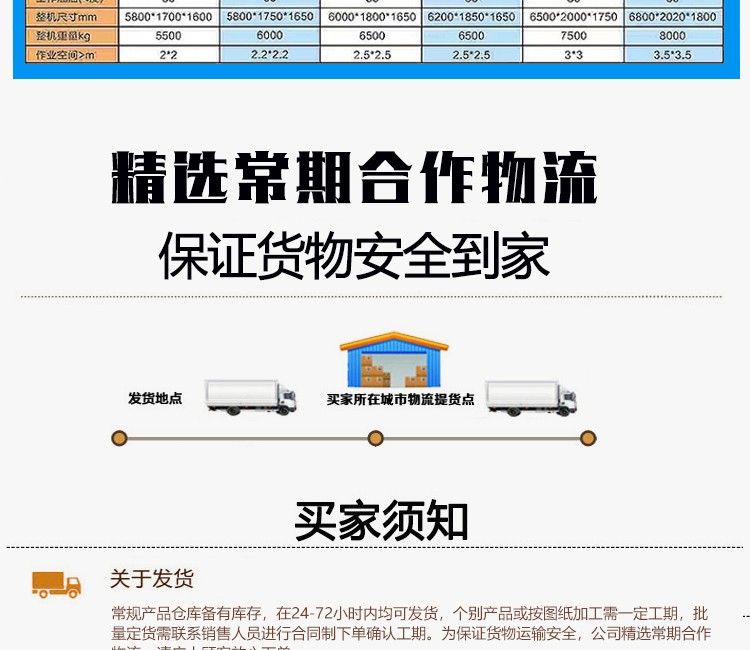Click the orange truck icon beside 关于发货
The image size is (750, 650).
(x=56, y=583)
